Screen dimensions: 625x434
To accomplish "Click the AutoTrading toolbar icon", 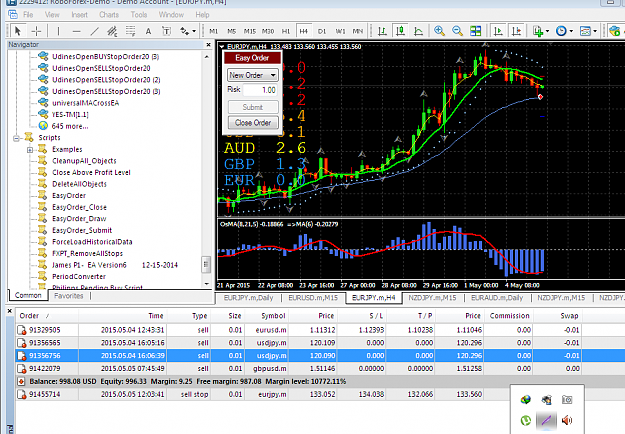I will (x=615, y=31).
